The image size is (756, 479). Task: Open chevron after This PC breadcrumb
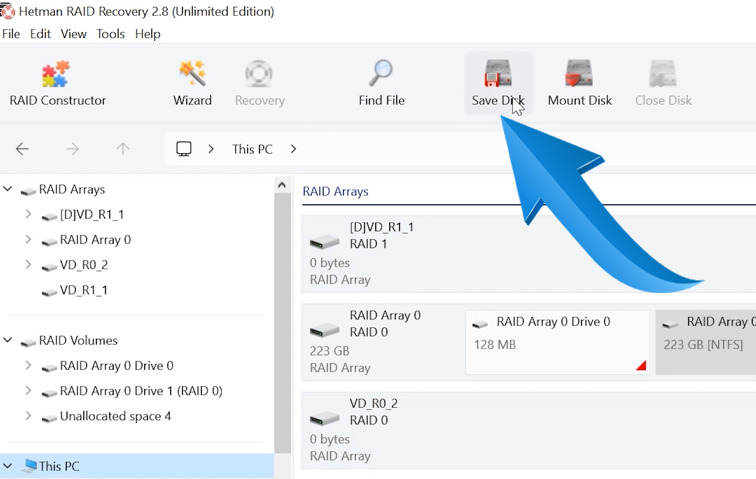(x=293, y=149)
